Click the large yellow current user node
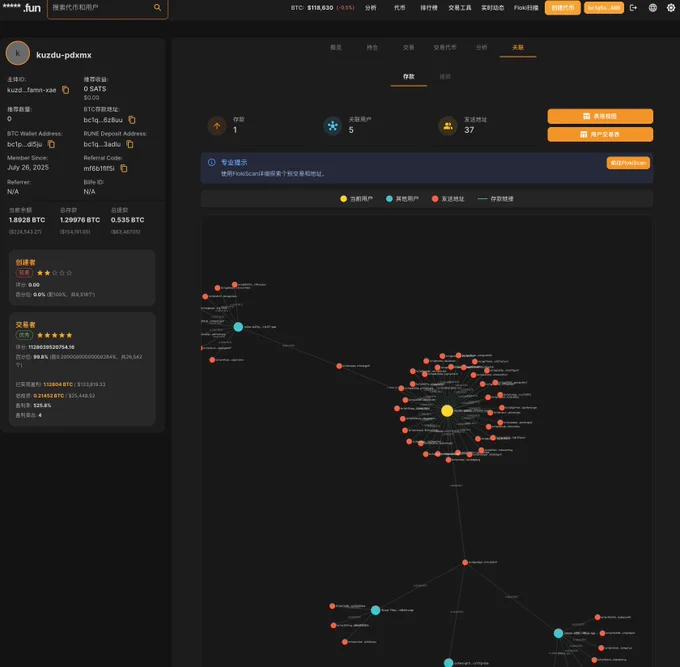 point(447,411)
